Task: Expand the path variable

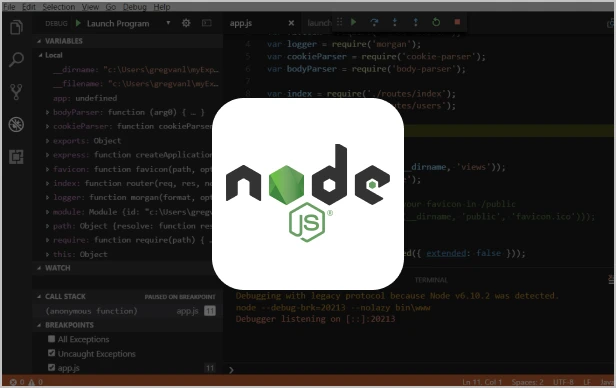Action: 47,226
